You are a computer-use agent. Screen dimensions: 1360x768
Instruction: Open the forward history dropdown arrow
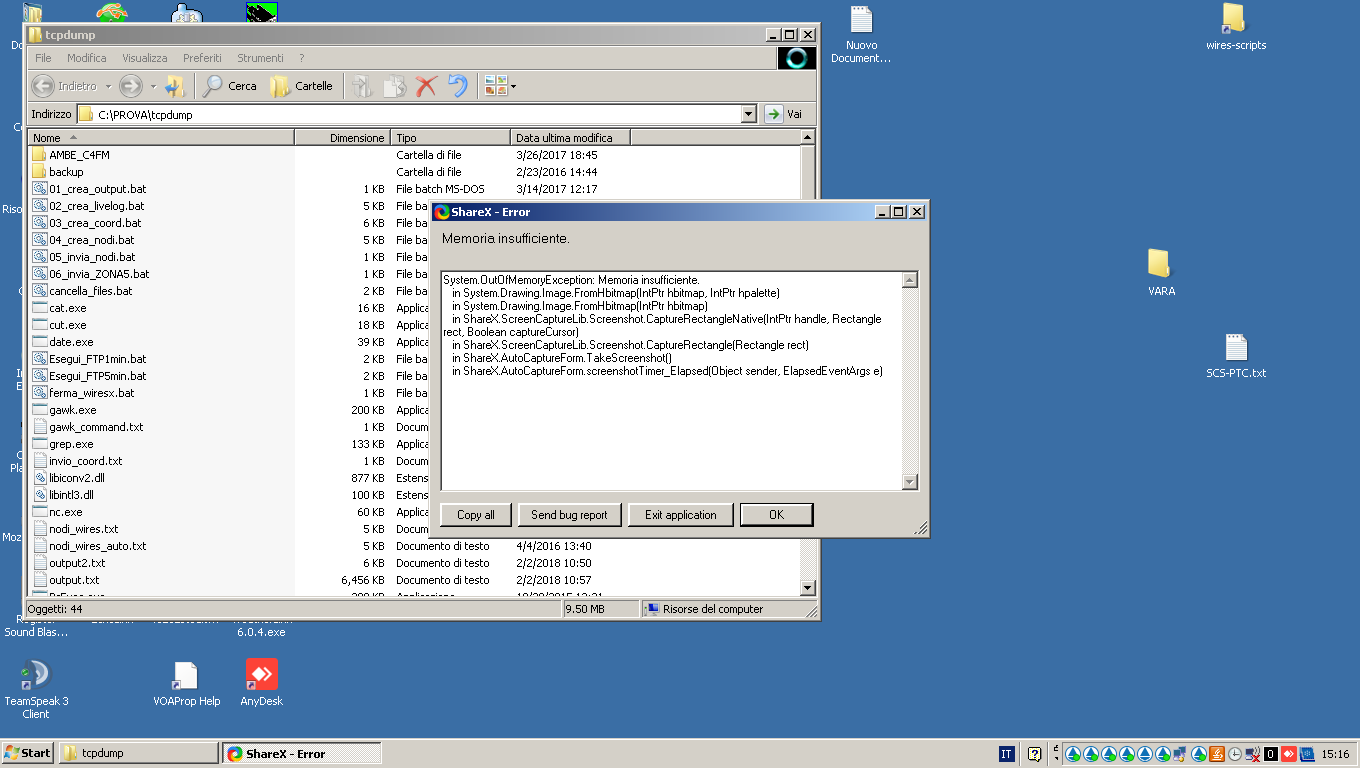coord(153,86)
